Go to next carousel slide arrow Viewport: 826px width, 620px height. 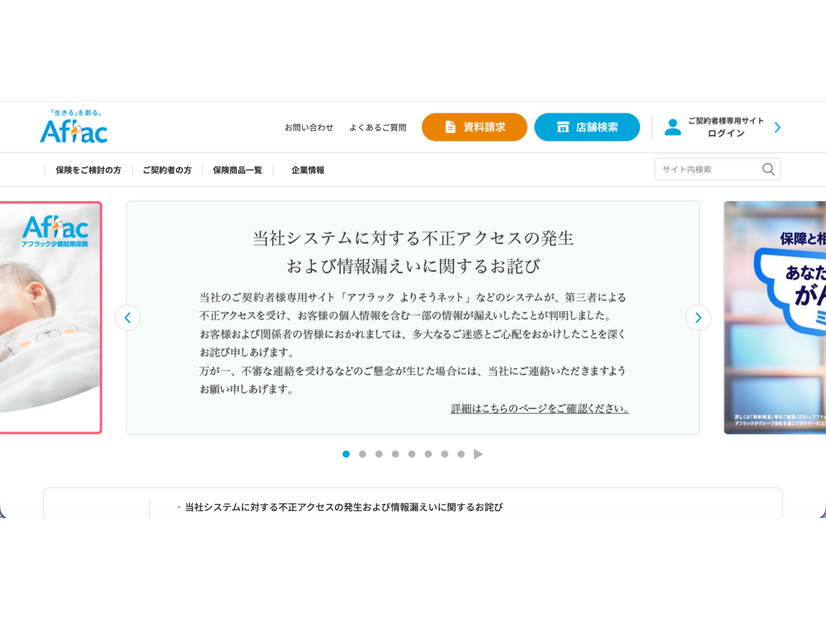(x=698, y=318)
